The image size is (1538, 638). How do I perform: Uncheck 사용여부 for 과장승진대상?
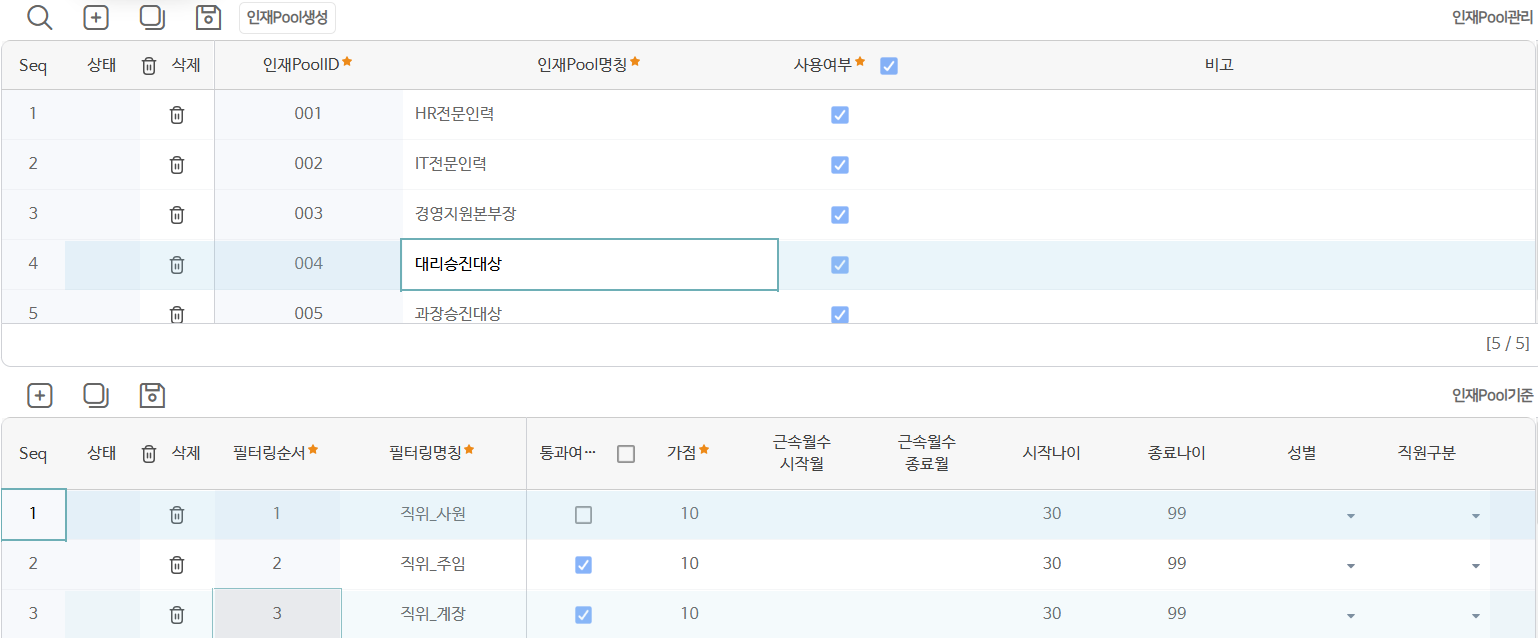click(840, 314)
